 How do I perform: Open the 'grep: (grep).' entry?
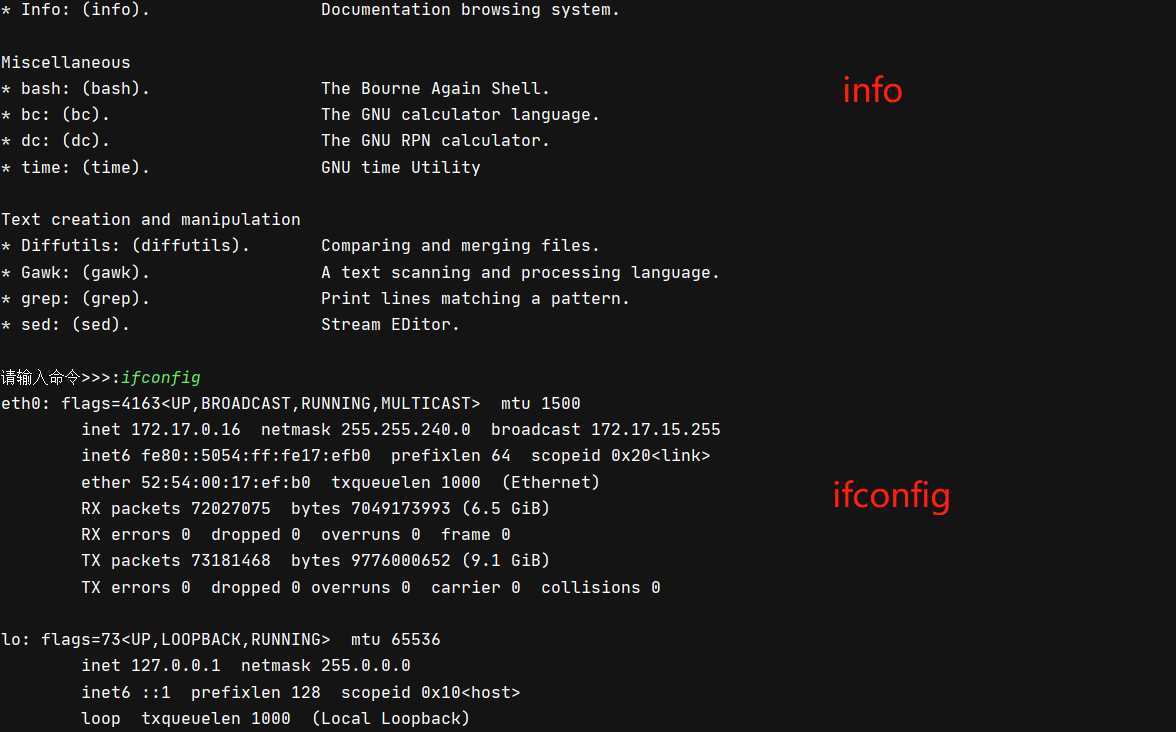85,298
